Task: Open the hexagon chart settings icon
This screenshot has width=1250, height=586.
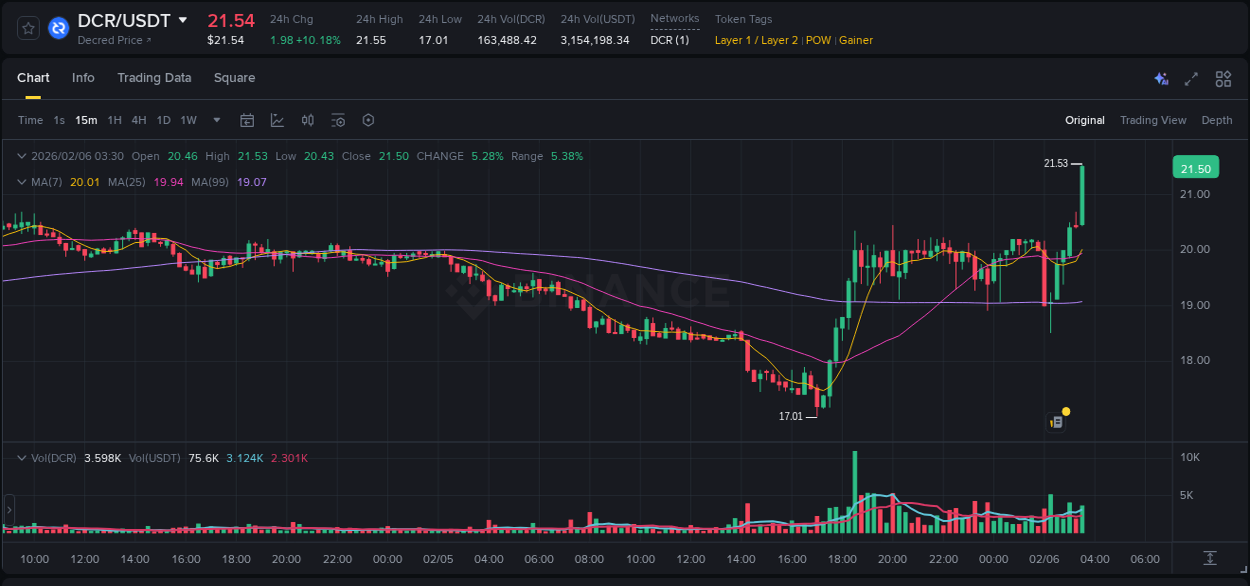Action: tap(368, 120)
